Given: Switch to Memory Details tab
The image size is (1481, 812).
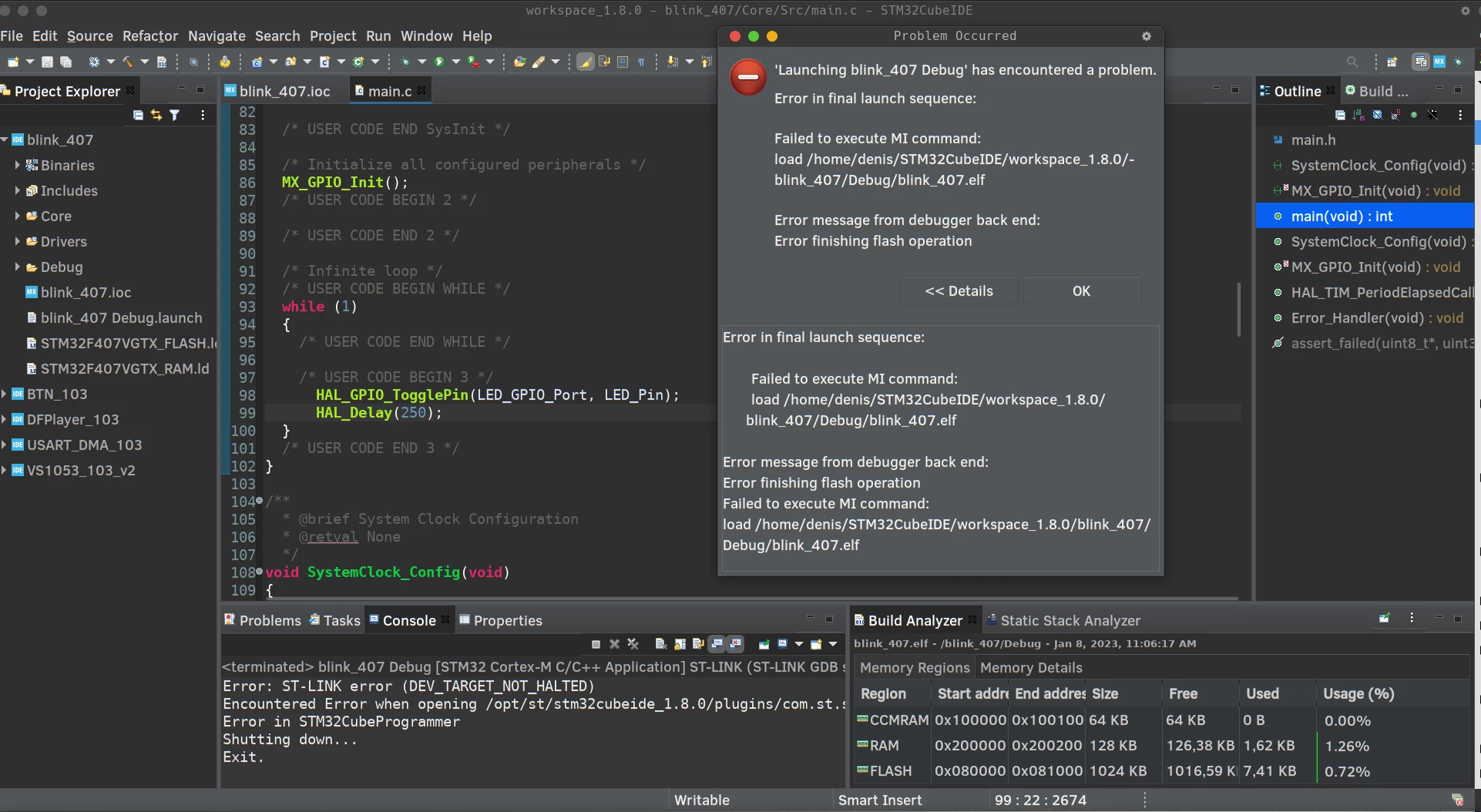Looking at the screenshot, I should click(x=1031, y=668).
